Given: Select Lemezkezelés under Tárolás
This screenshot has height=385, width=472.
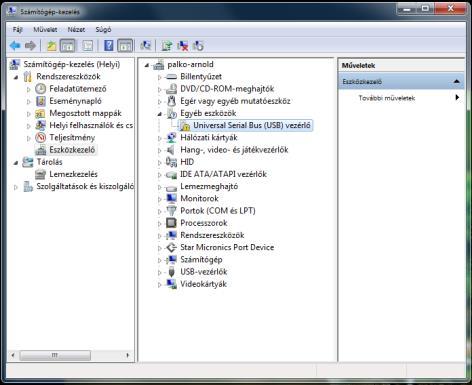Looking at the screenshot, I should click(x=73, y=174).
